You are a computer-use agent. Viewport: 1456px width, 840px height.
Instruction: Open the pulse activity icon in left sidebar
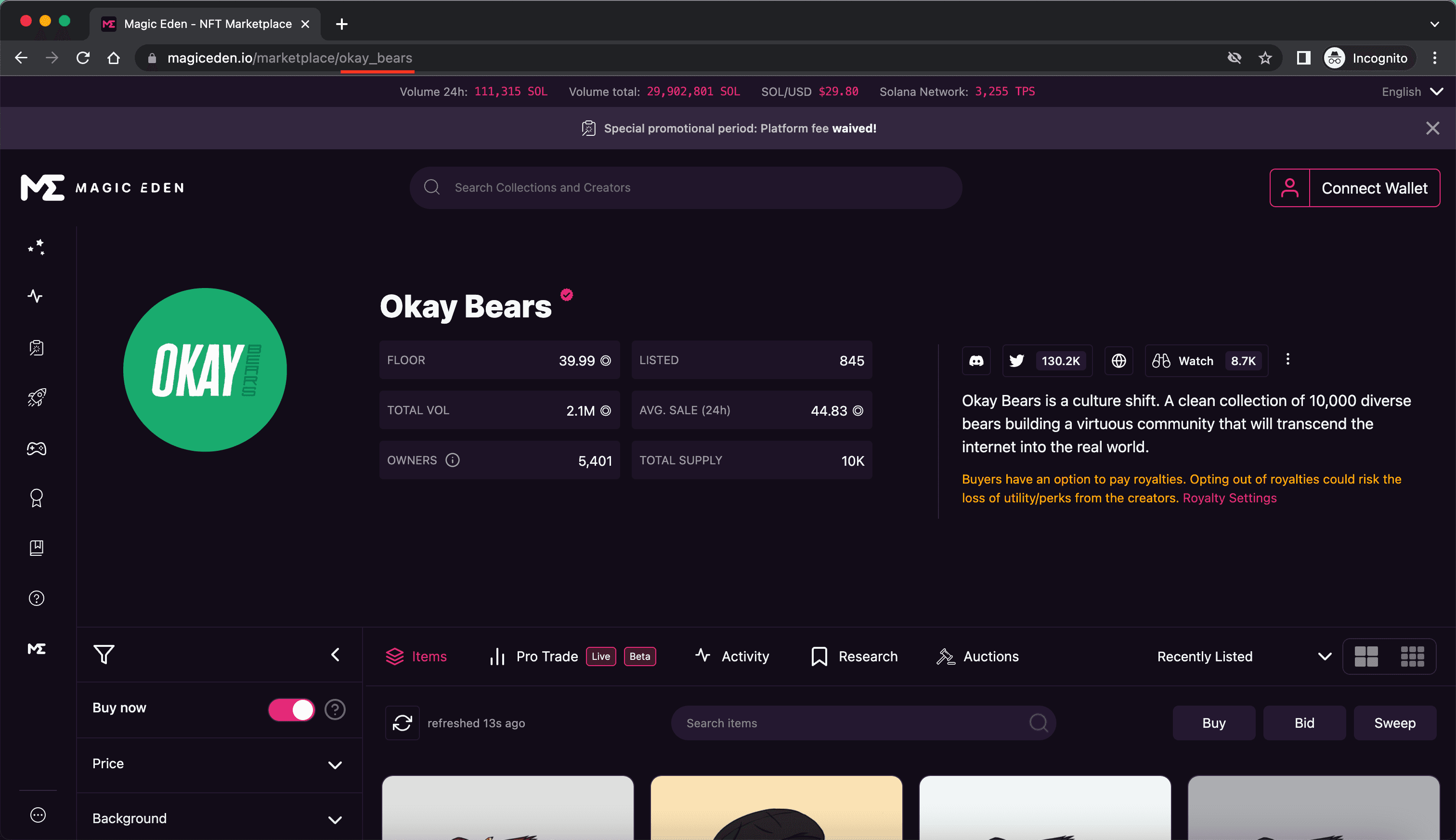point(35,296)
